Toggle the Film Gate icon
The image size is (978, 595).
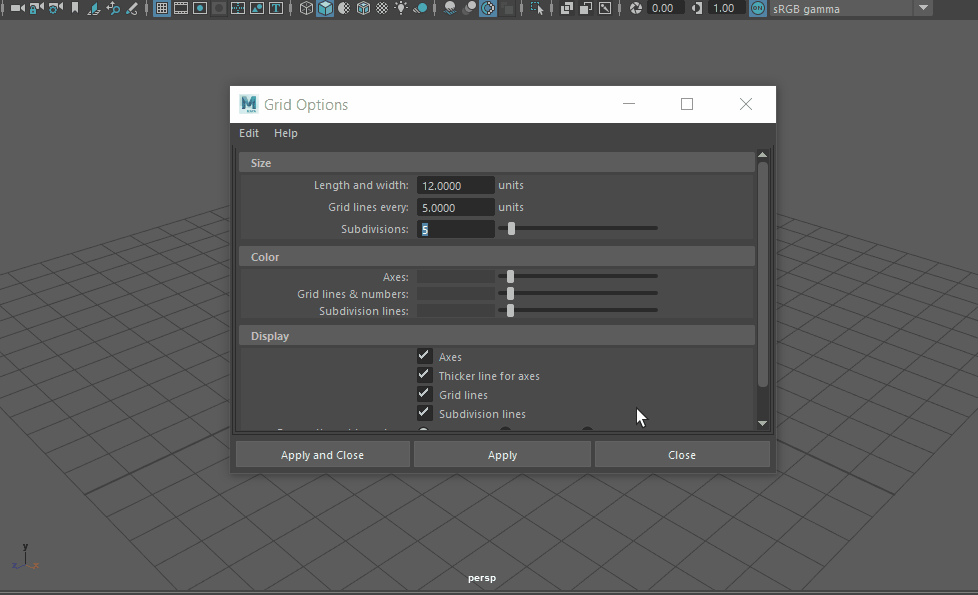tap(181, 8)
